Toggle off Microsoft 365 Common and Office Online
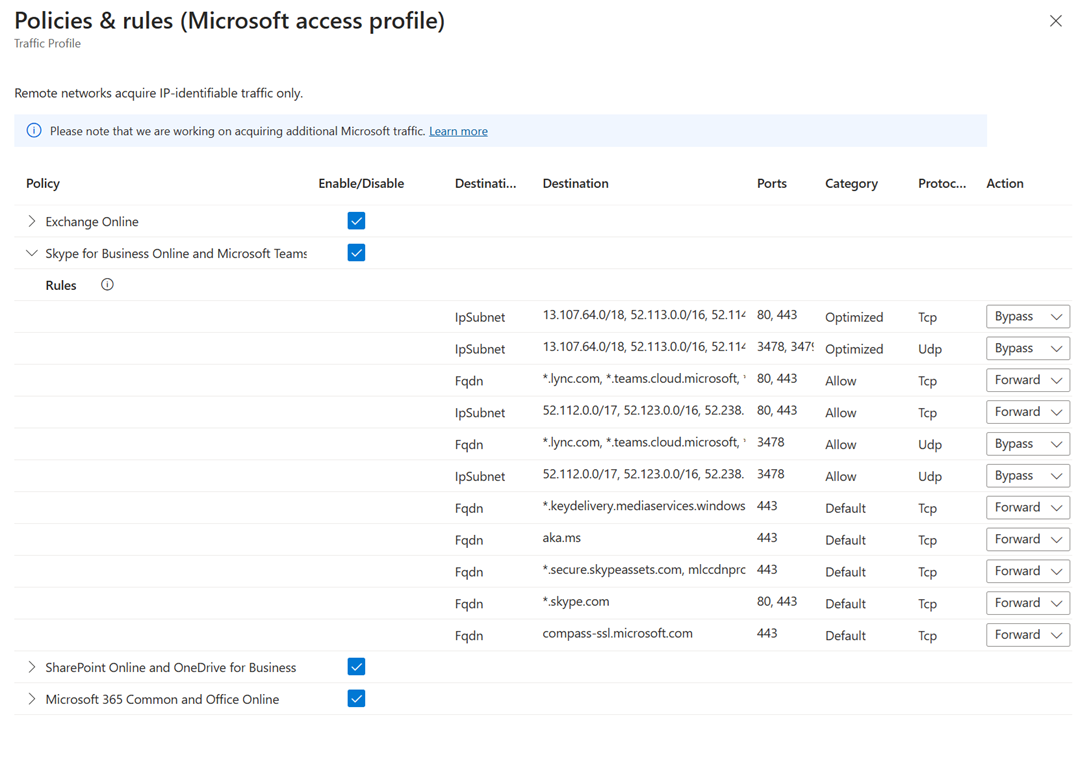The height and width of the screenshot is (763, 1078). 356,698
